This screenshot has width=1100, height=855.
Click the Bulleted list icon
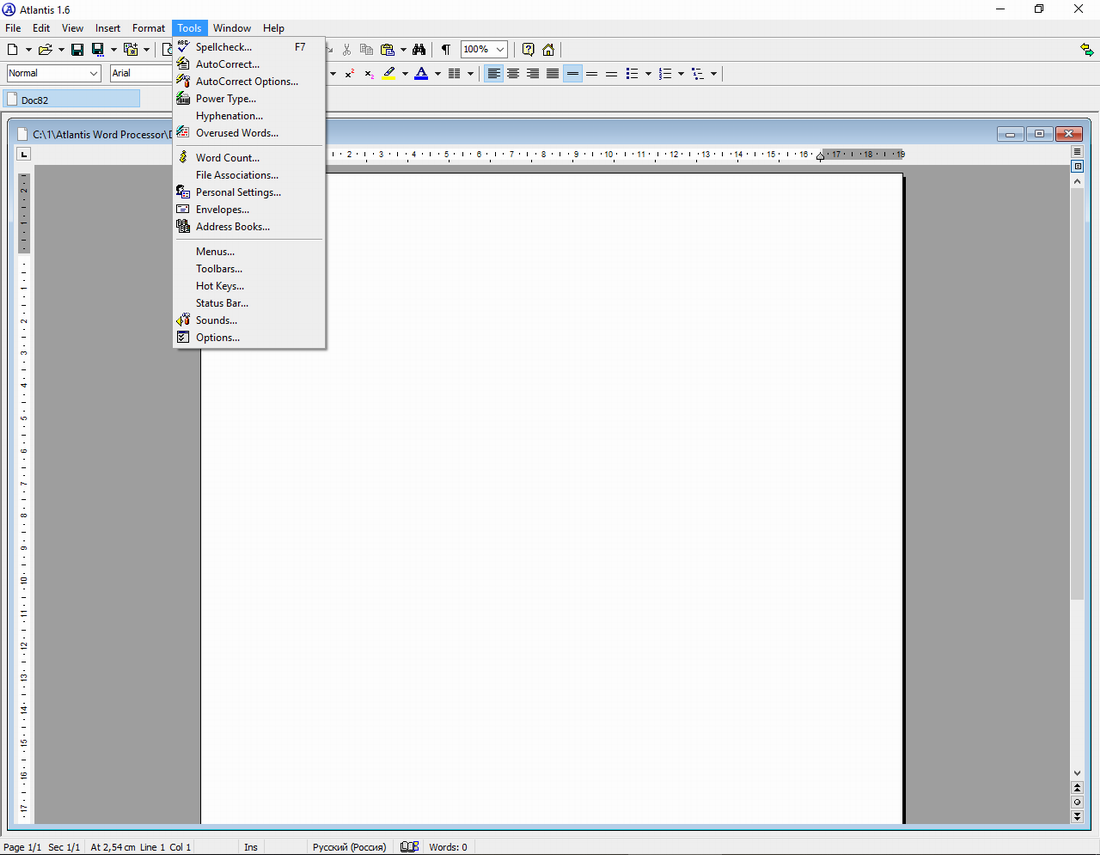[x=632, y=74]
